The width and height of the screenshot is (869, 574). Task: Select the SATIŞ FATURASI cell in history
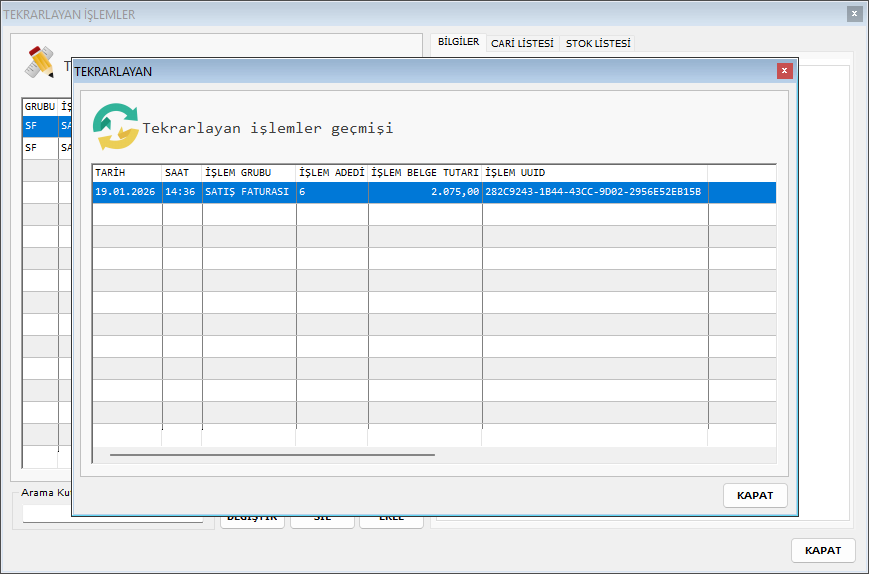click(248, 192)
